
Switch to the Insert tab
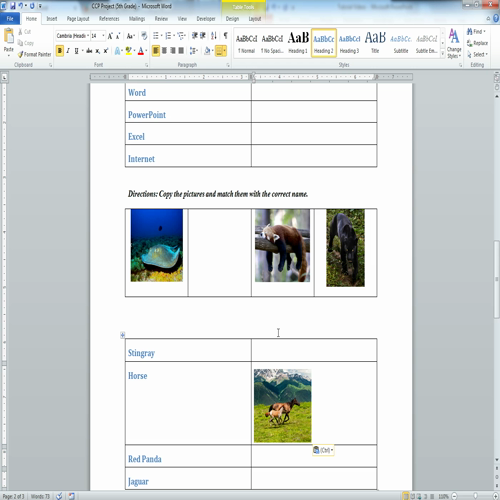(52, 19)
